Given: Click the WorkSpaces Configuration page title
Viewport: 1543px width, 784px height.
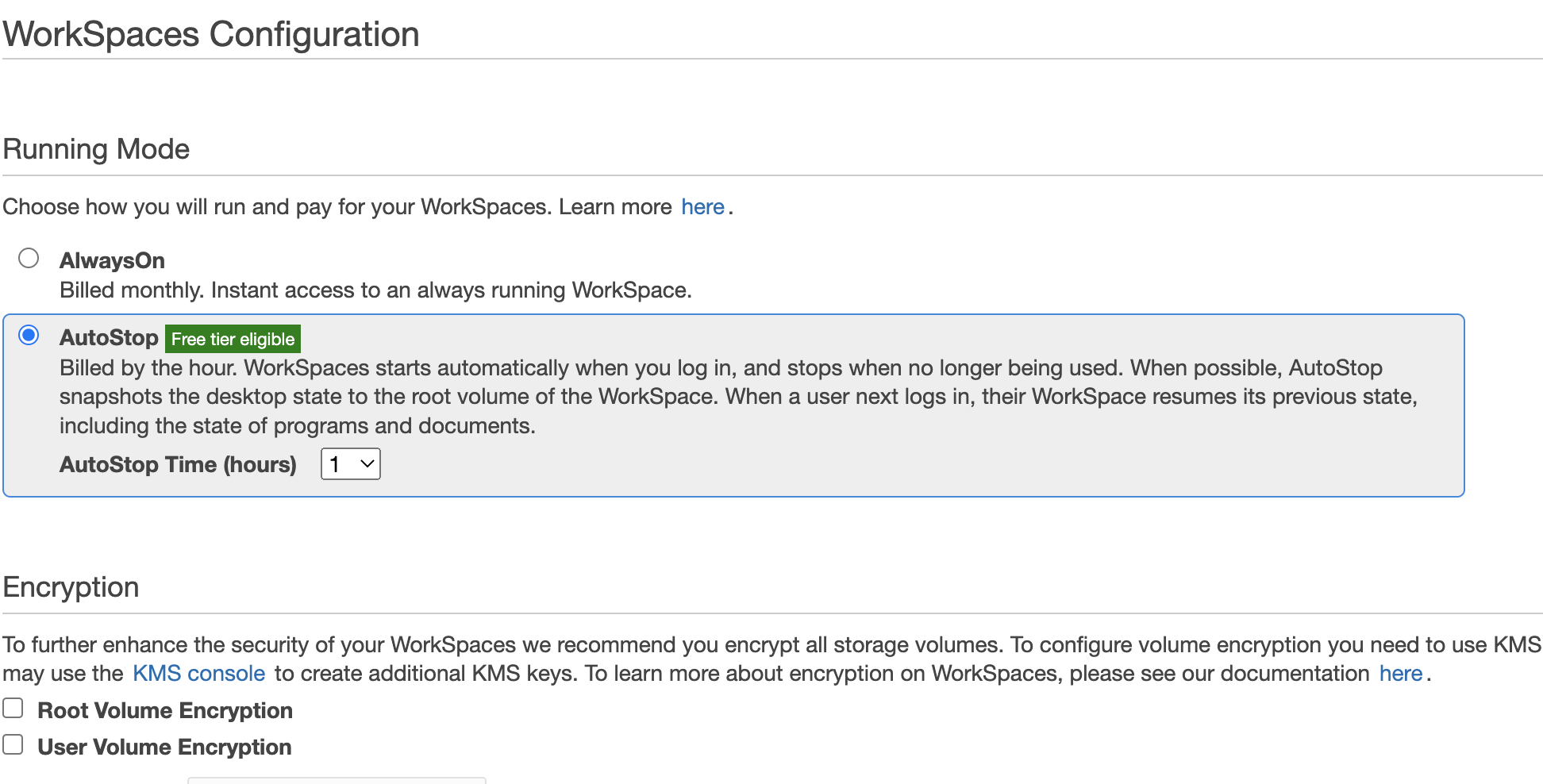Looking at the screenshot, I should 211,34.
